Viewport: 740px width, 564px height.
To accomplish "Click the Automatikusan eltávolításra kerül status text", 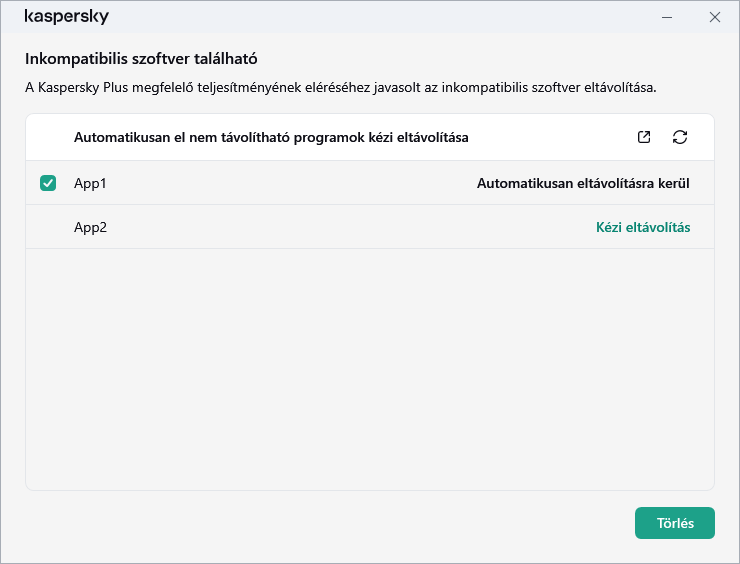I will coord(583,183).
